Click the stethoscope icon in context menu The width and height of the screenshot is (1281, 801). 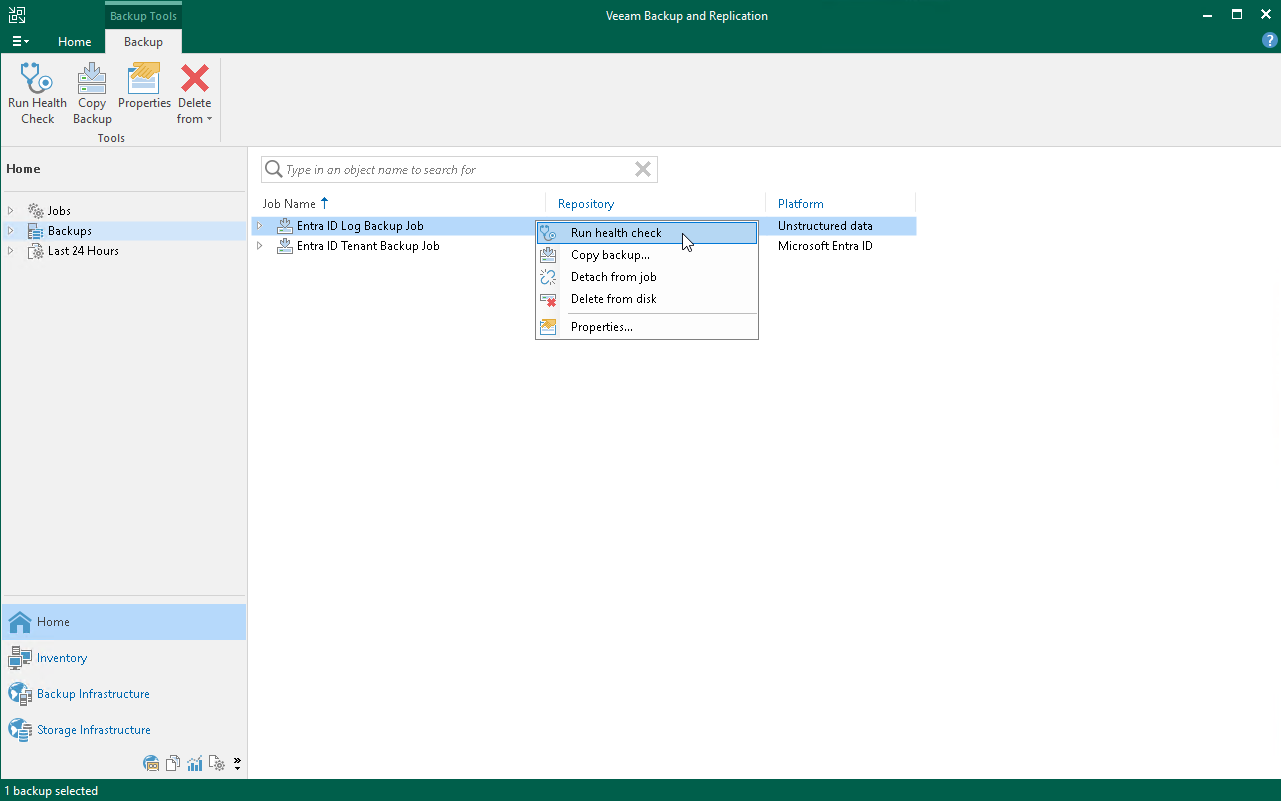pyautogui.click(x=548, y=233)
